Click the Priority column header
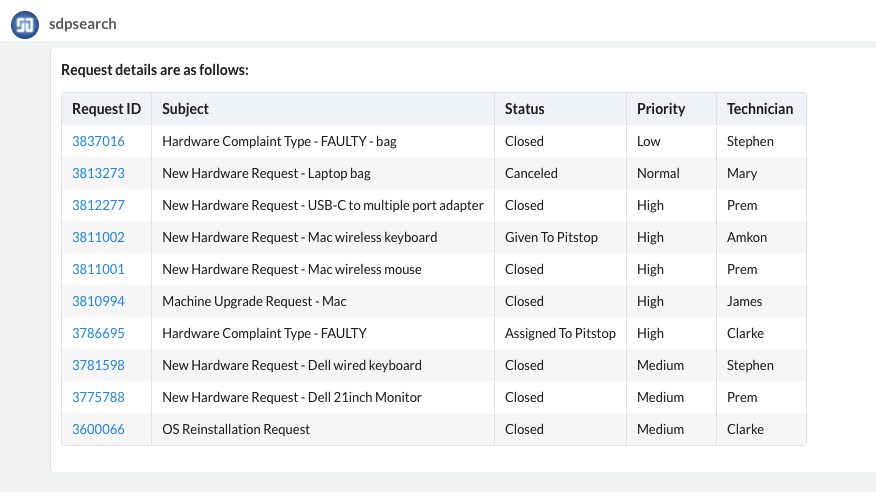Screen dimensions: 876x497 tap(661, 109)
